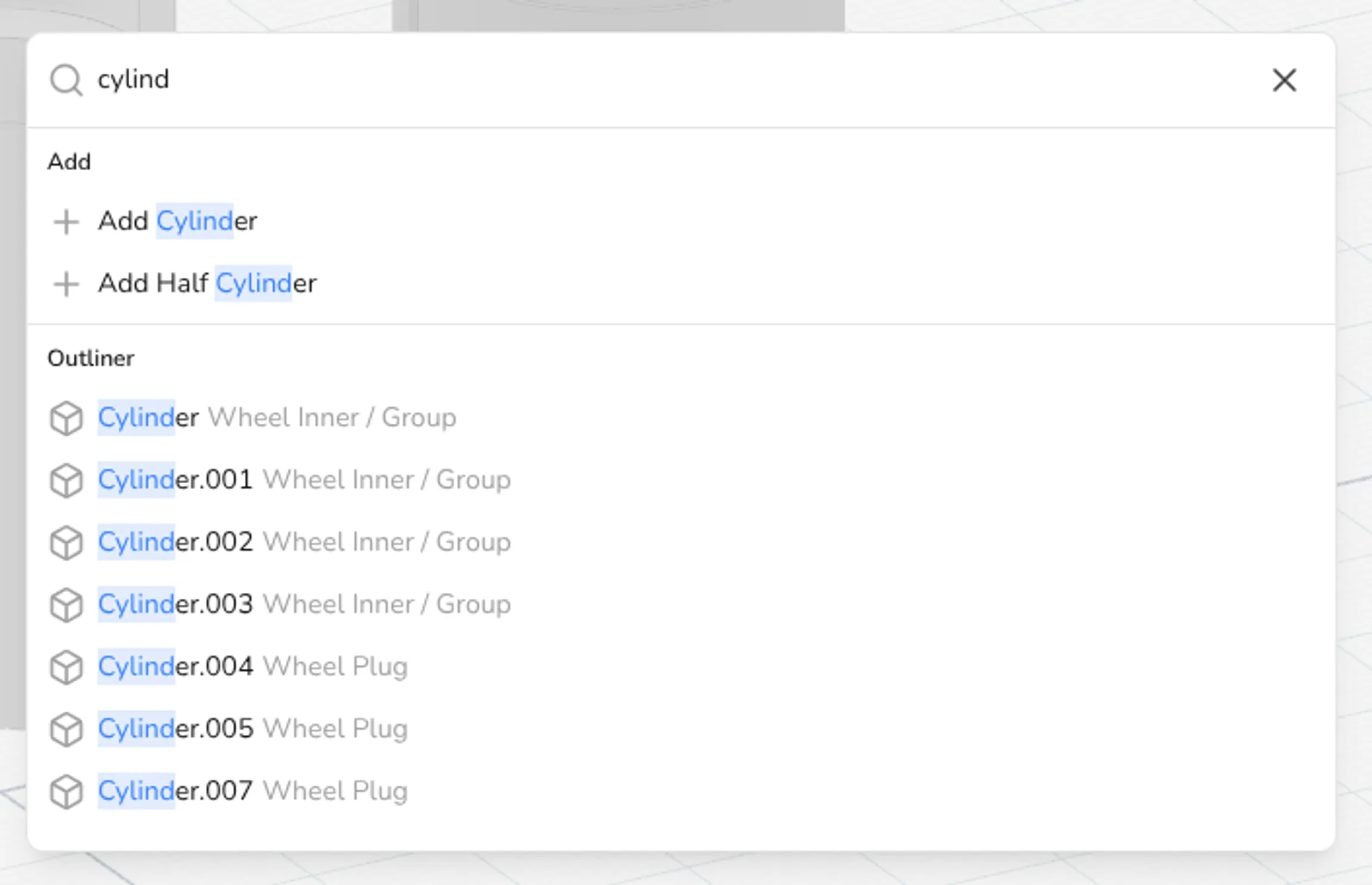The image size is (1372, 885).
Task: Click the cube icon next to Cylinder.001
Action: coord(66,480)
